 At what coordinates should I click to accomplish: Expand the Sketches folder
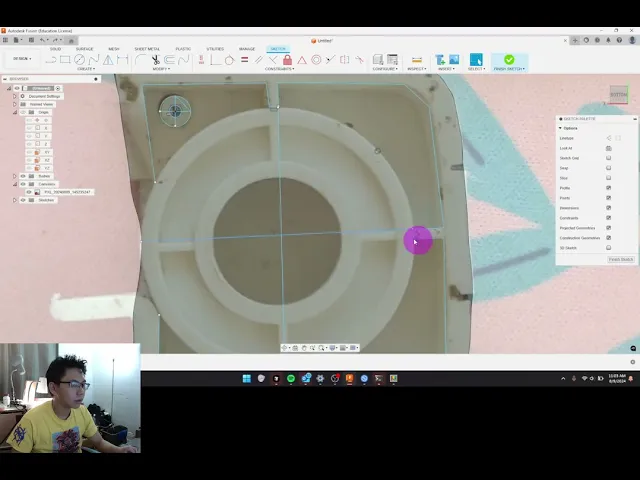15,200
